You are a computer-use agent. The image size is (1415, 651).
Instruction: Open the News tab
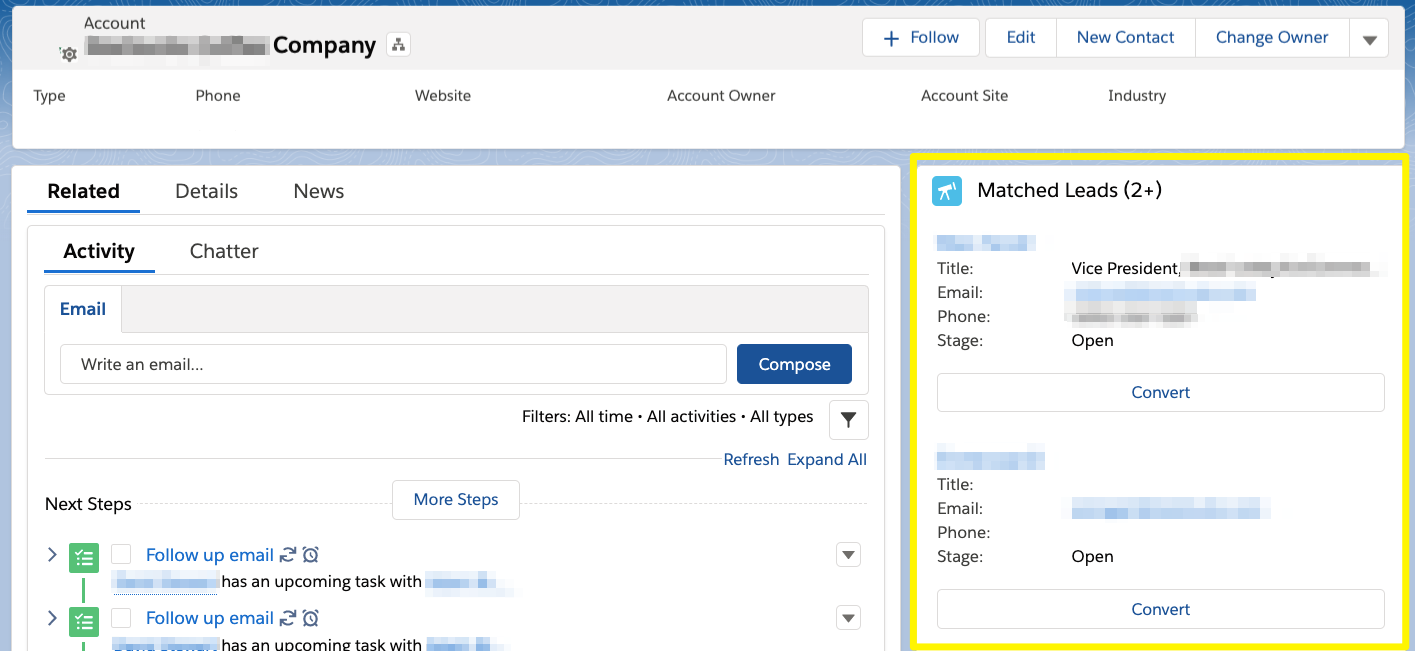[x=319, y=191]
